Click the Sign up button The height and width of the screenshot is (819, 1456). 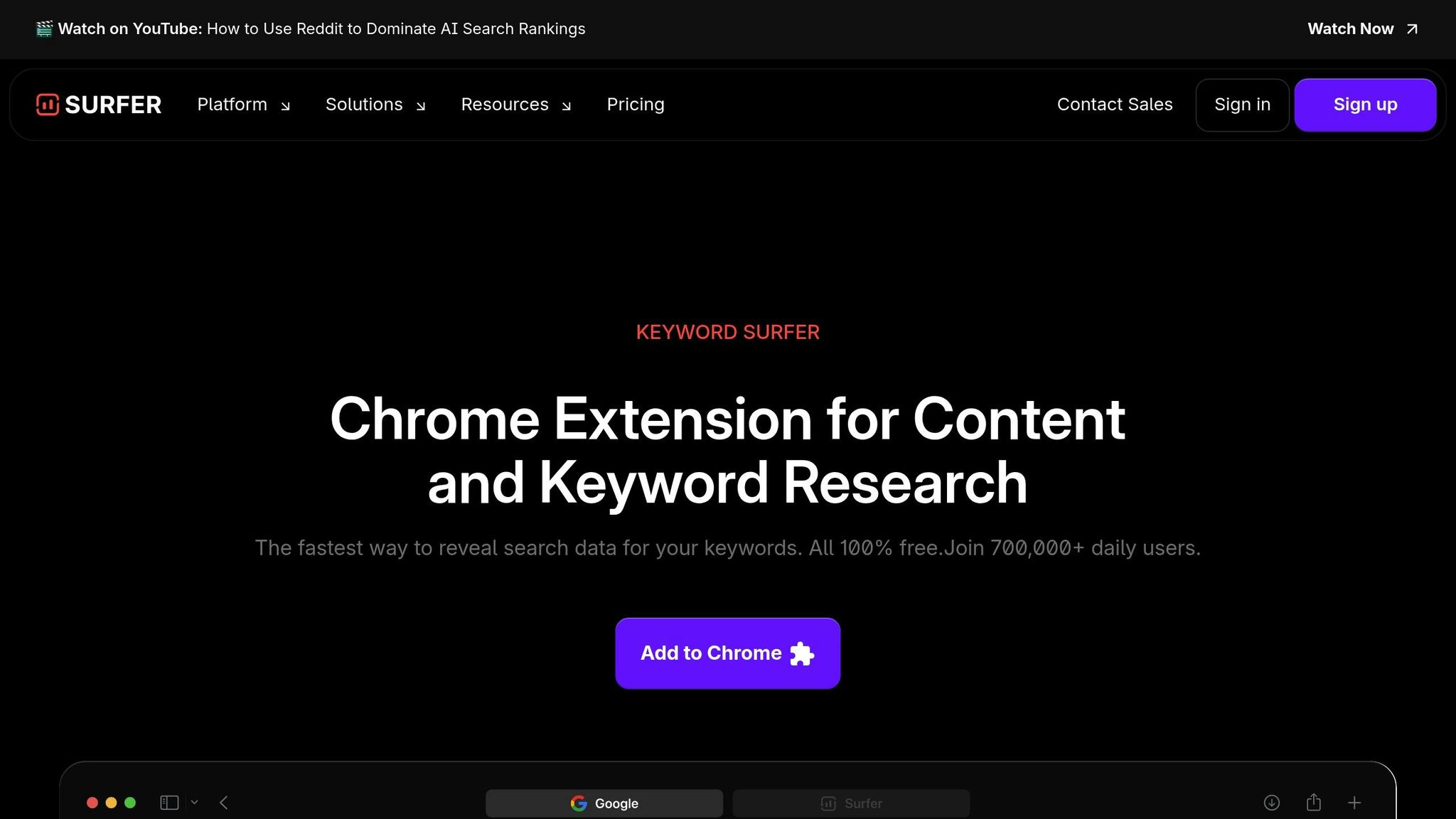1365,104
